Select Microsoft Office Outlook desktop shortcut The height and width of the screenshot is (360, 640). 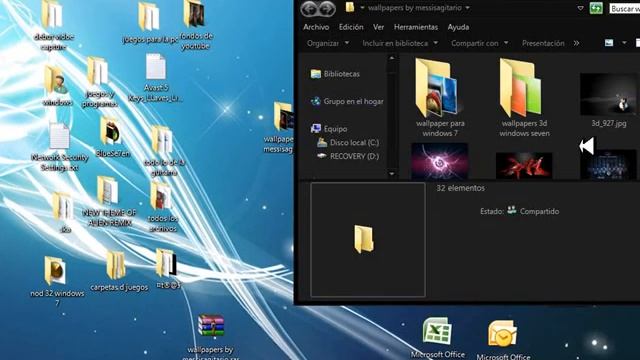click(x=503, y=340)
